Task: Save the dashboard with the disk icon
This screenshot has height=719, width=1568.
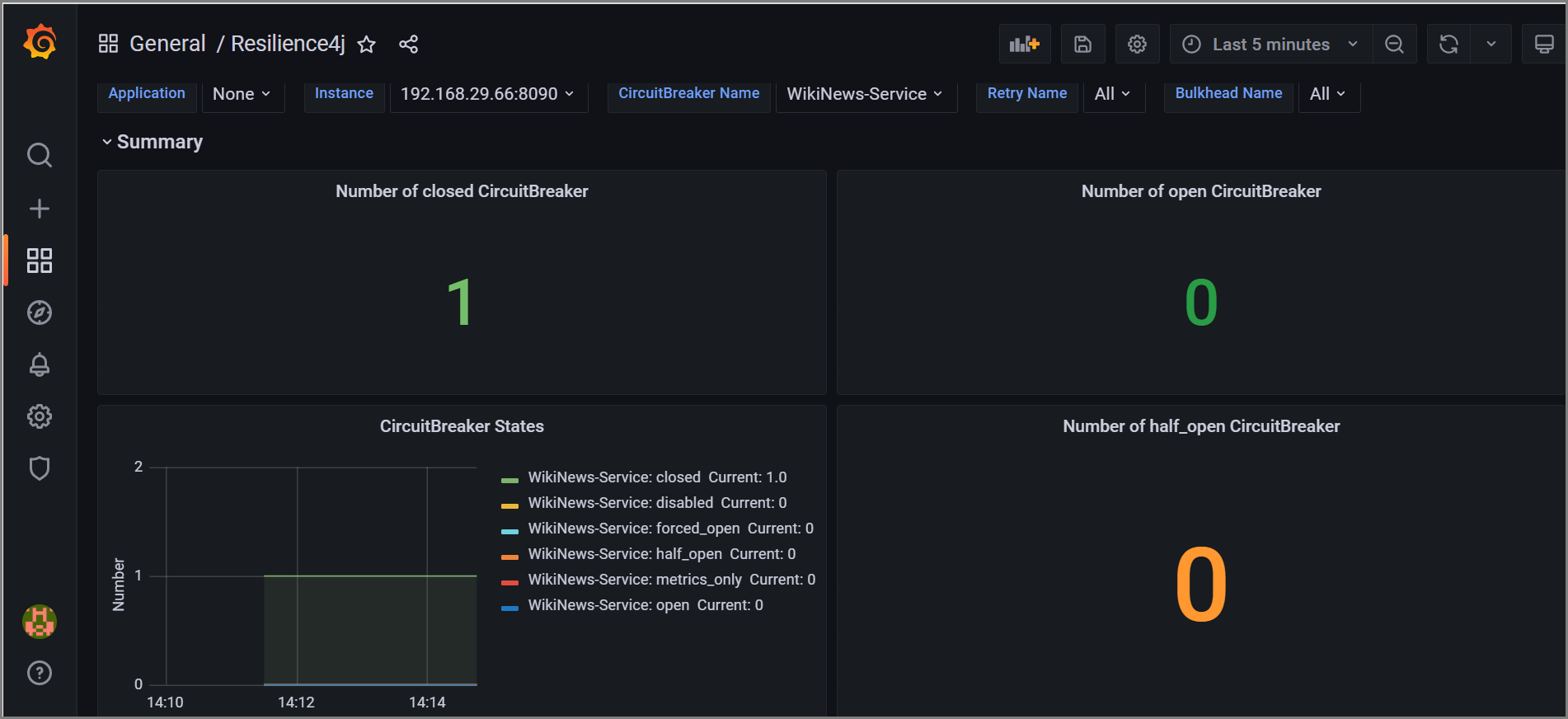Action: 1082,45
